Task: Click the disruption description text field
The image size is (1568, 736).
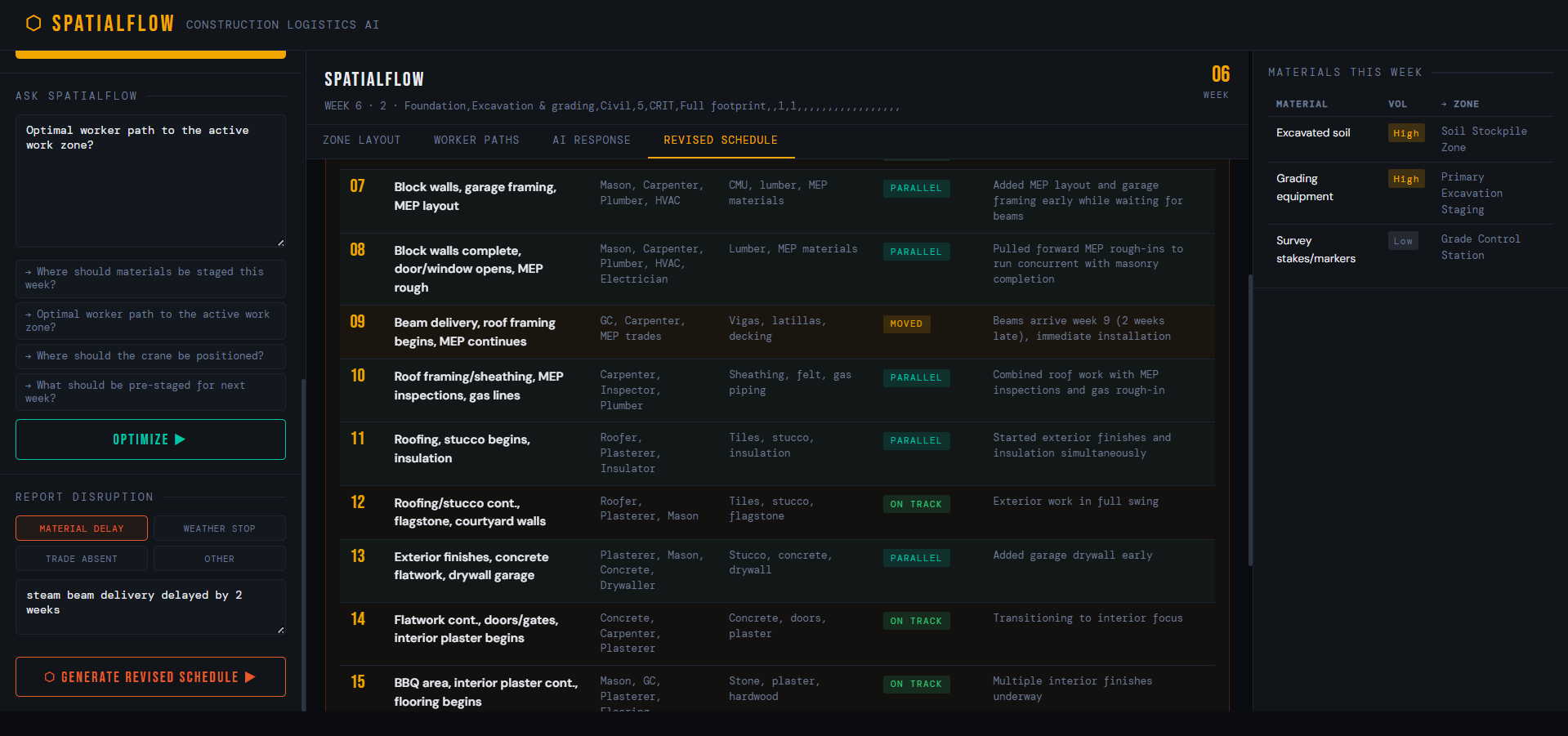Action: click(150, 607)
